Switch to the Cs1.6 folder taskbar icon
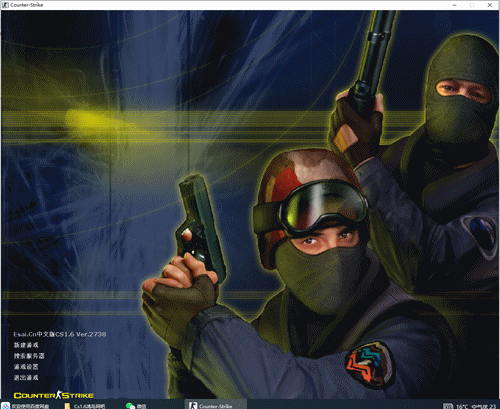The height and width of the screenshot is (409, 500). click(67, 406)
